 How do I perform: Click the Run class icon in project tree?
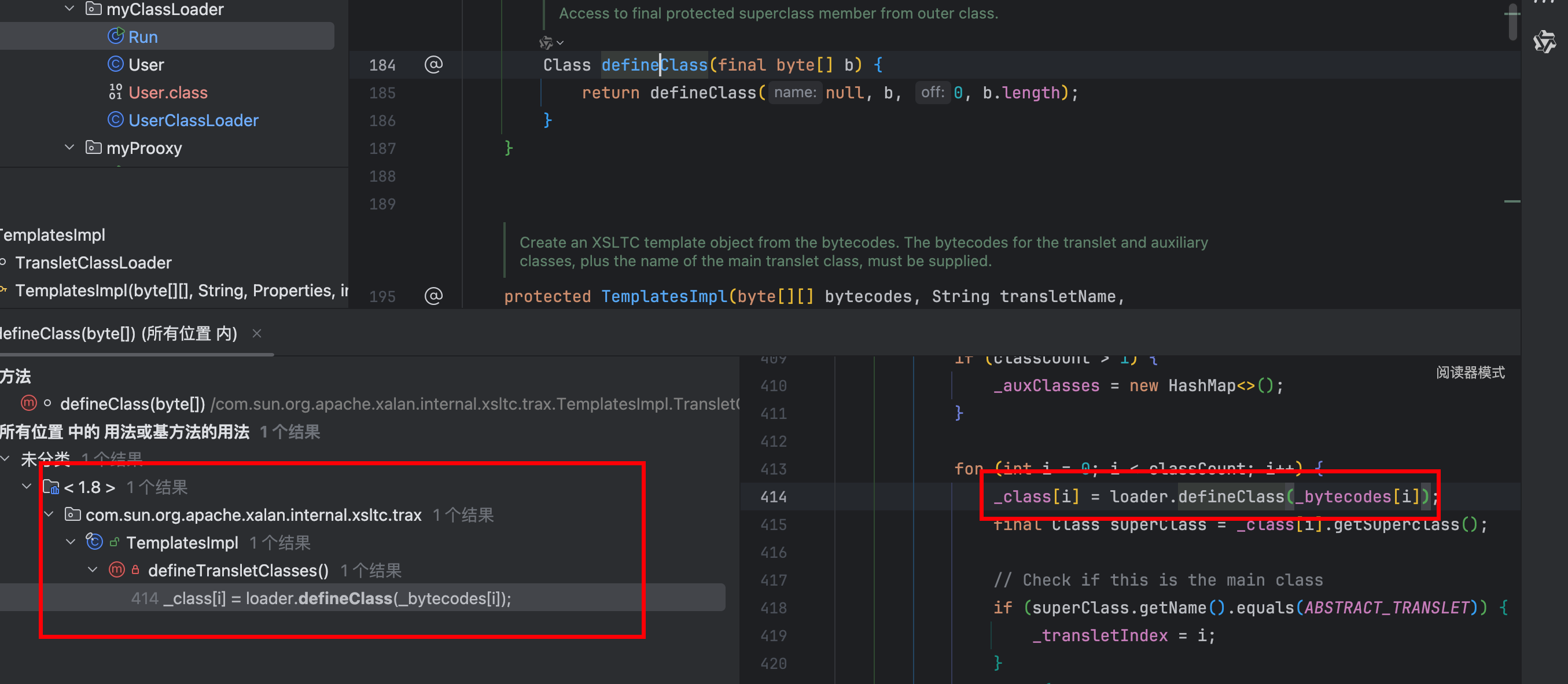pyautogui.click(x=116, y=36)
